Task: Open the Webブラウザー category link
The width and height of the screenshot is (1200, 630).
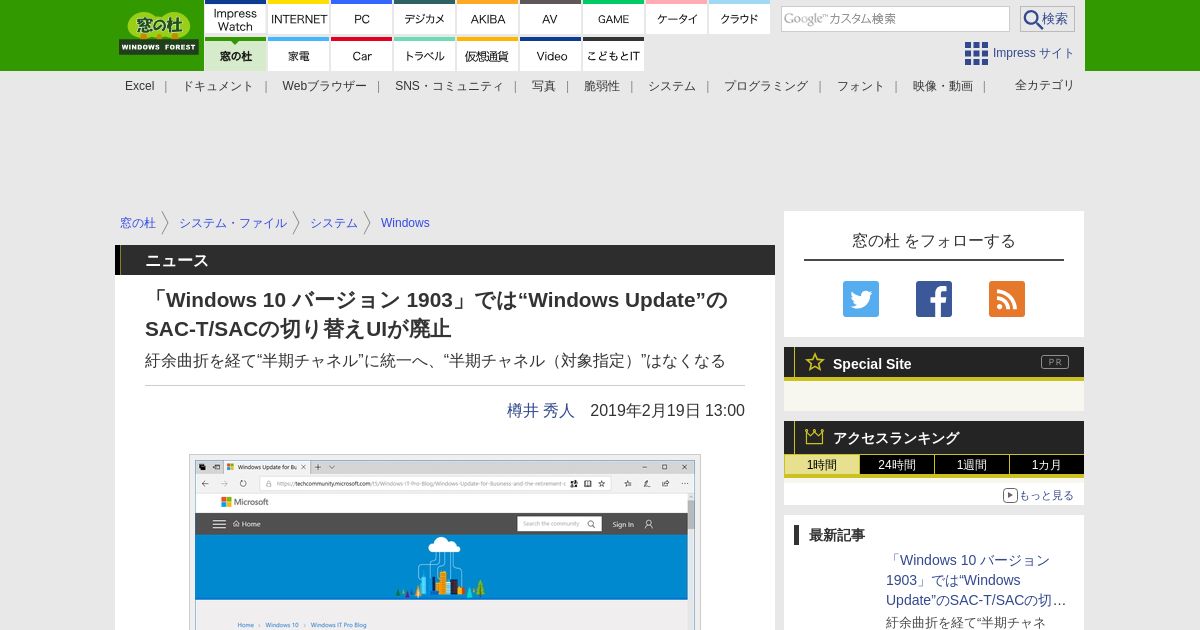Action: 325,86
